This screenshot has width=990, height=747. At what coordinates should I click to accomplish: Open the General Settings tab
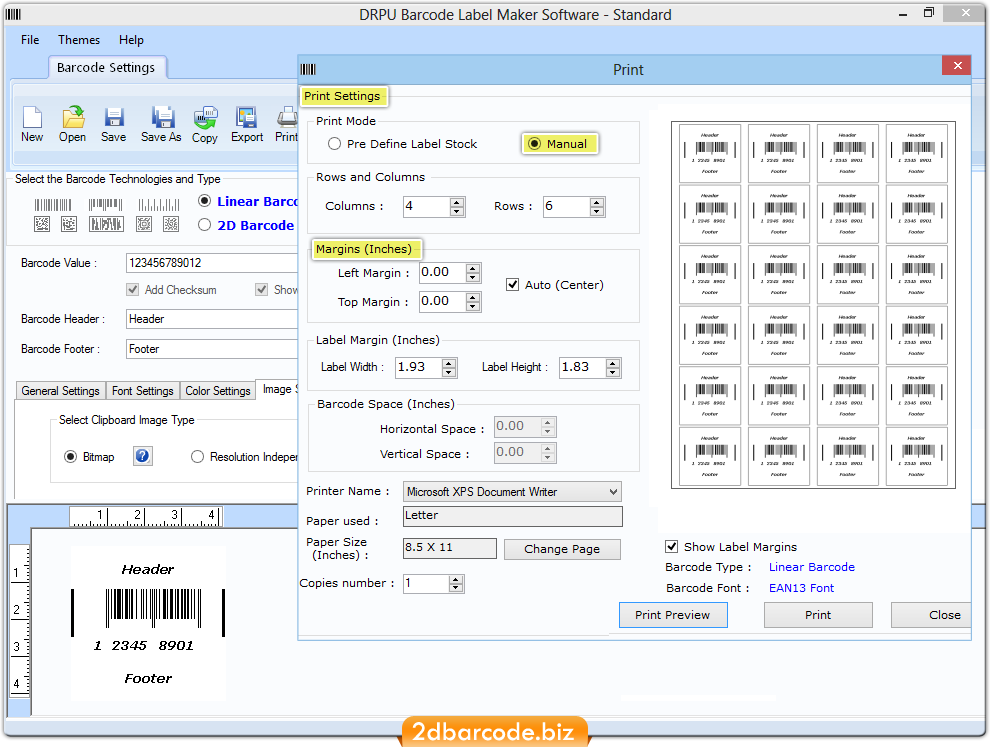tap(61, 391)
